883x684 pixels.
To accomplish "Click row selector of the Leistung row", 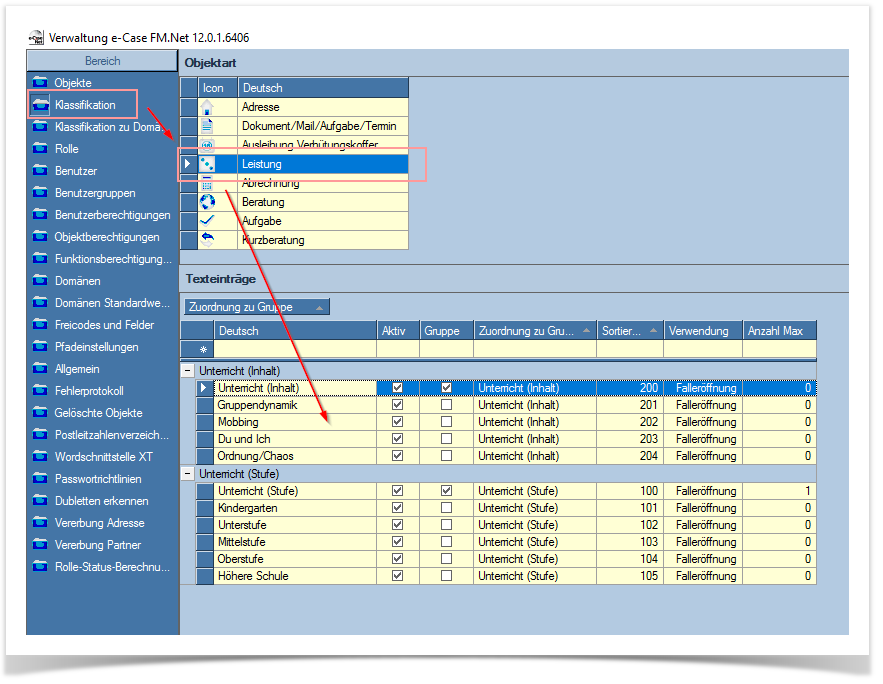I will point(189,164).
